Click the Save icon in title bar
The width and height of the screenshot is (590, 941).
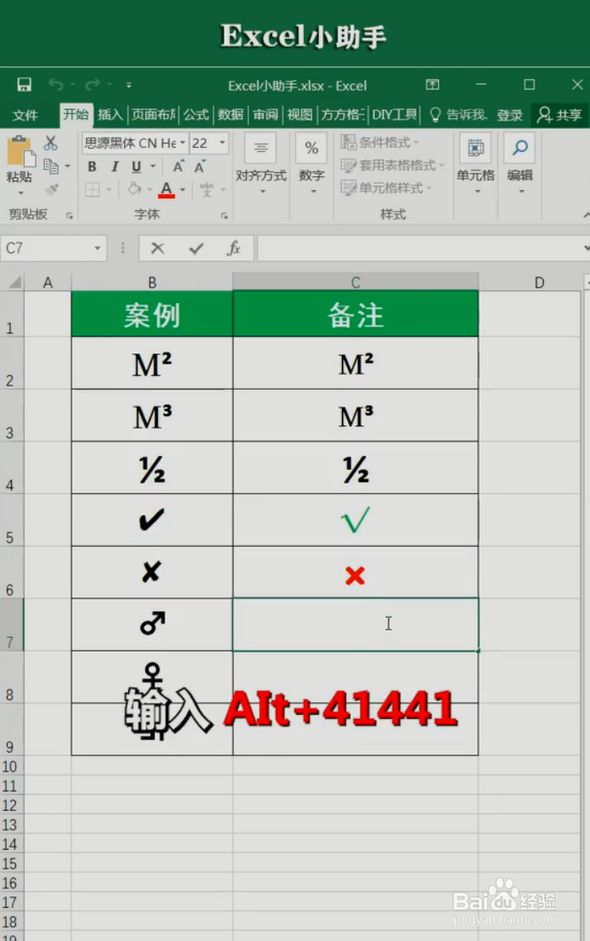pos(24,85)
